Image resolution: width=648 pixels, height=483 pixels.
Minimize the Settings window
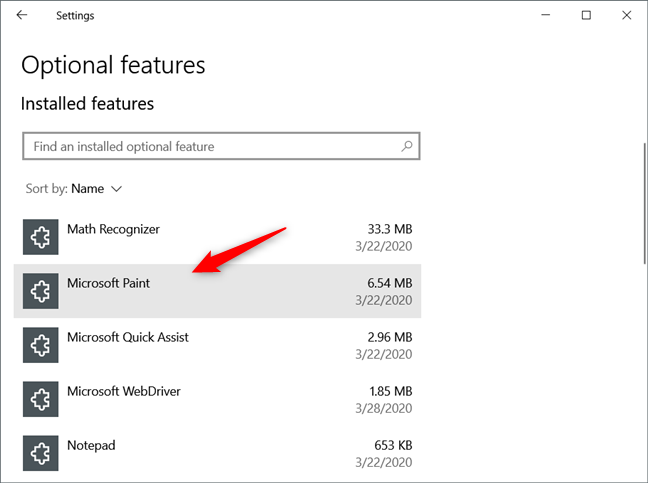546,15
